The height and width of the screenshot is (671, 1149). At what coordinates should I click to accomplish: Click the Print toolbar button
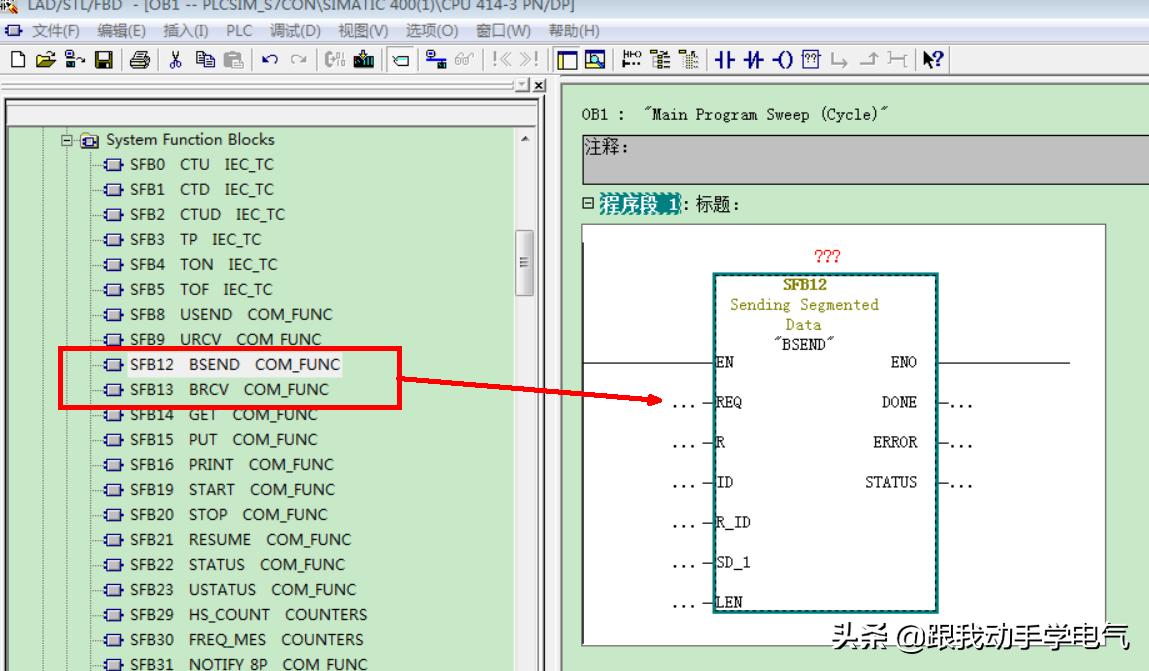pyautogui.click(x=141, y=62)
